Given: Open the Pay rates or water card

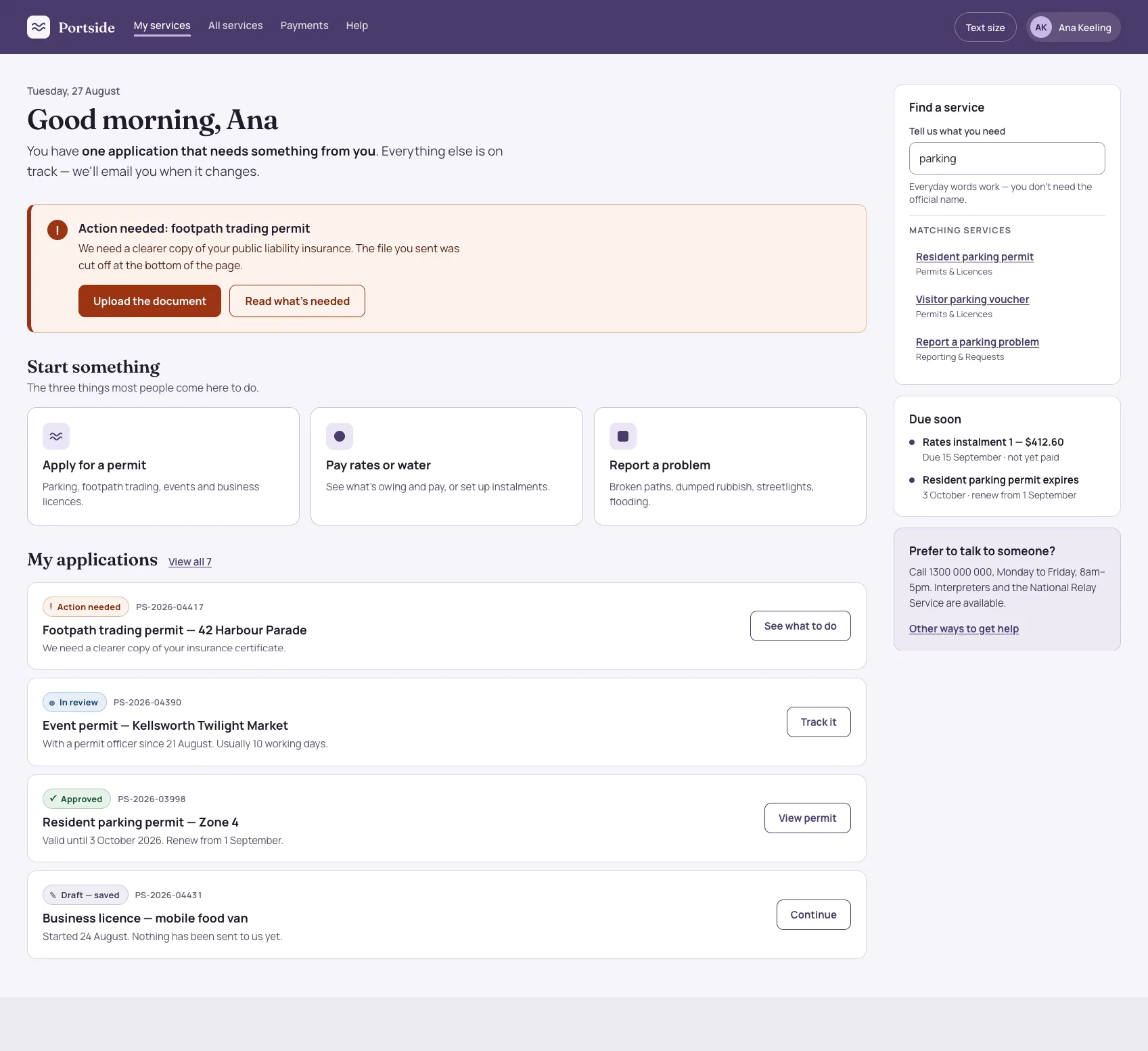Looking at the screenshot, I should point(446,466).
